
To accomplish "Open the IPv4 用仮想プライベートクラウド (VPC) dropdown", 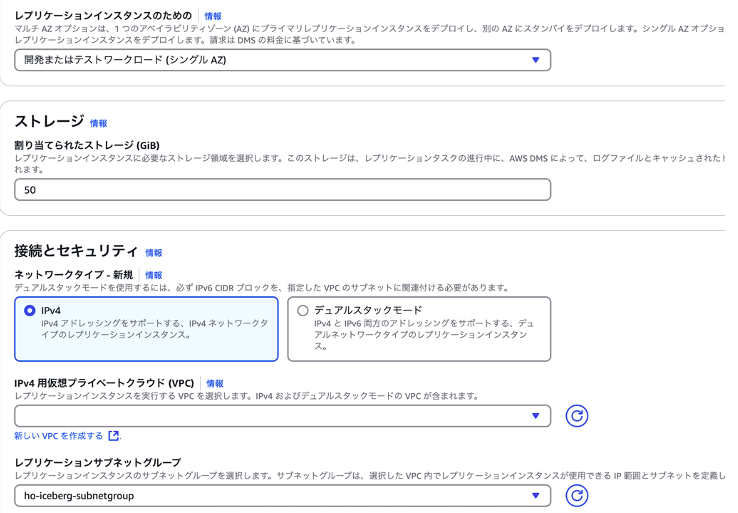I will coord(282,416).
